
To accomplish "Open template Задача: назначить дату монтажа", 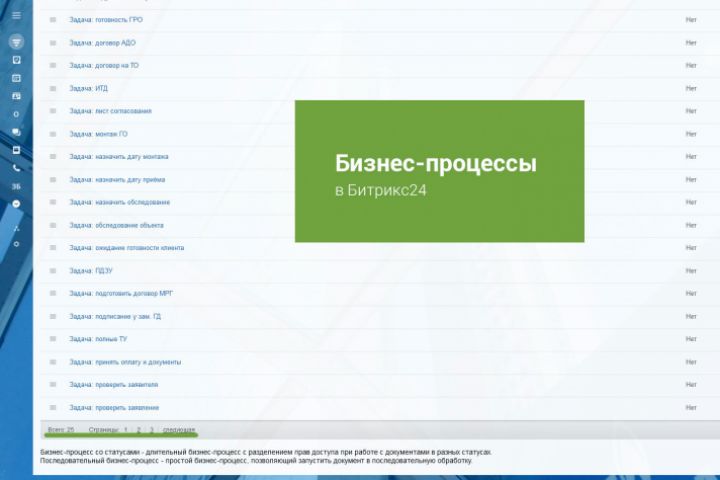I will pos(118,157).
